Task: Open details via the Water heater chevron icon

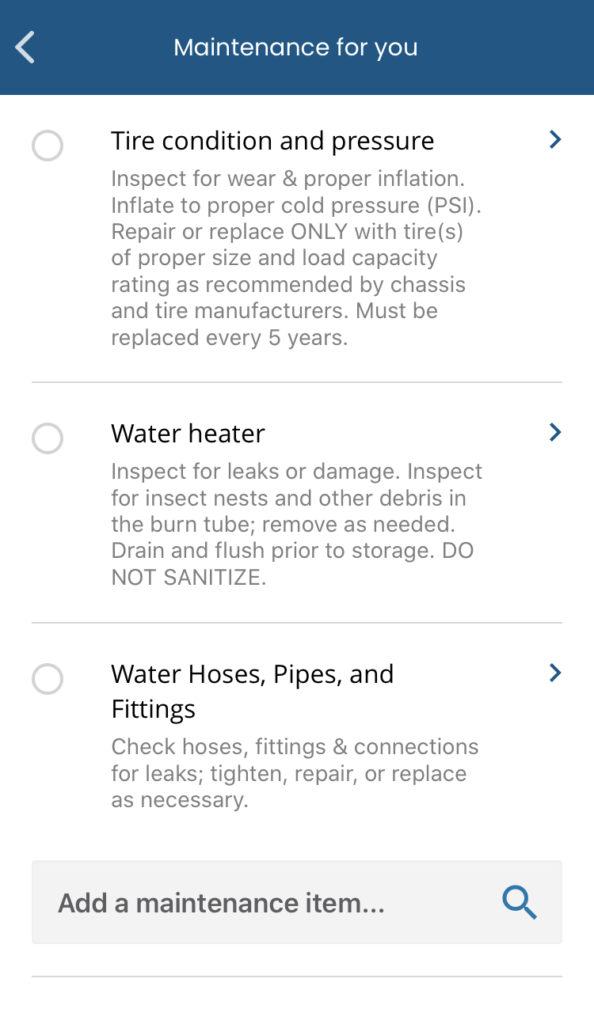Action: [x=555, y=432]
